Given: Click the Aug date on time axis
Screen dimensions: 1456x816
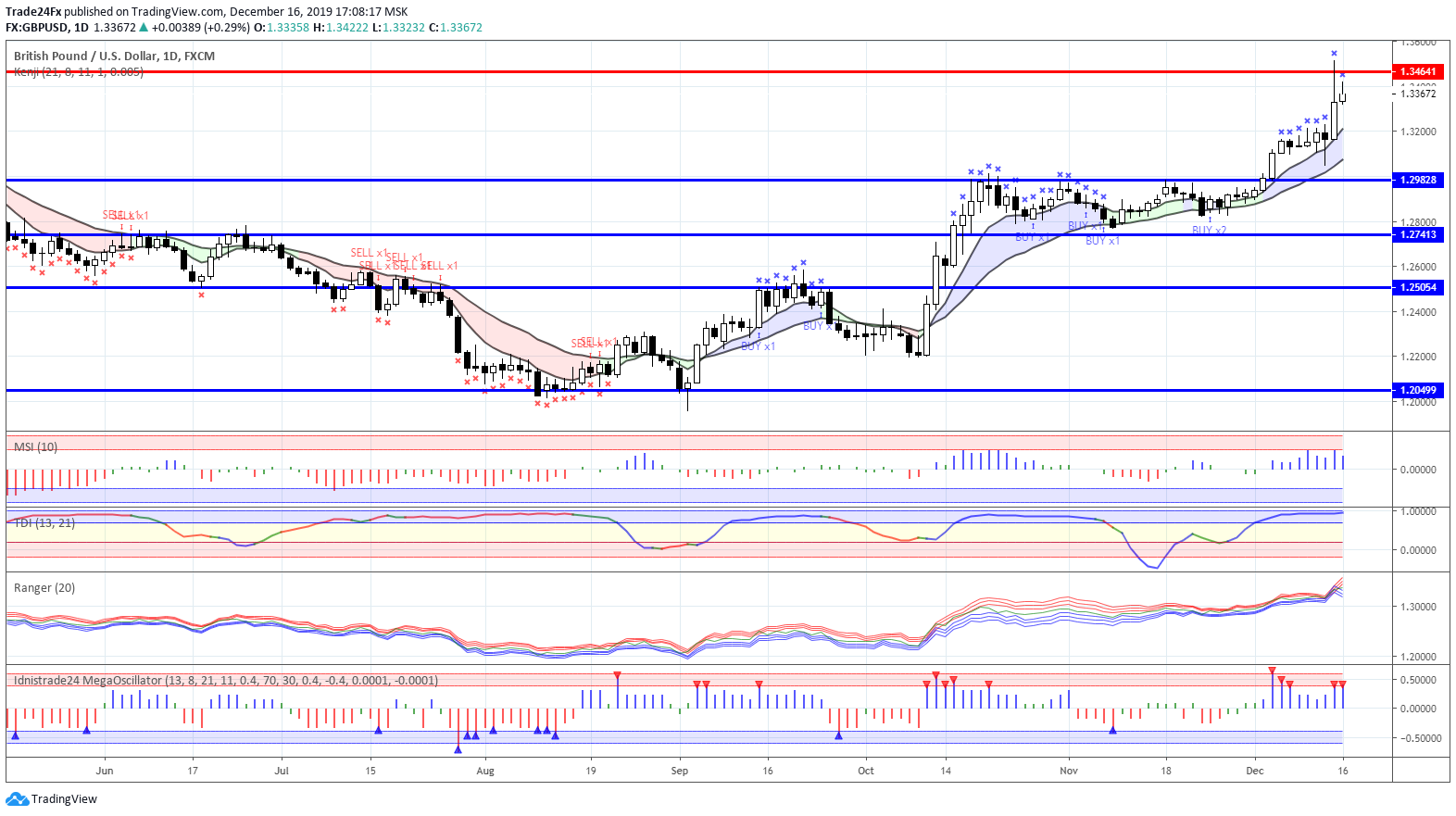Looking at the screenshot, I should 485,771.
